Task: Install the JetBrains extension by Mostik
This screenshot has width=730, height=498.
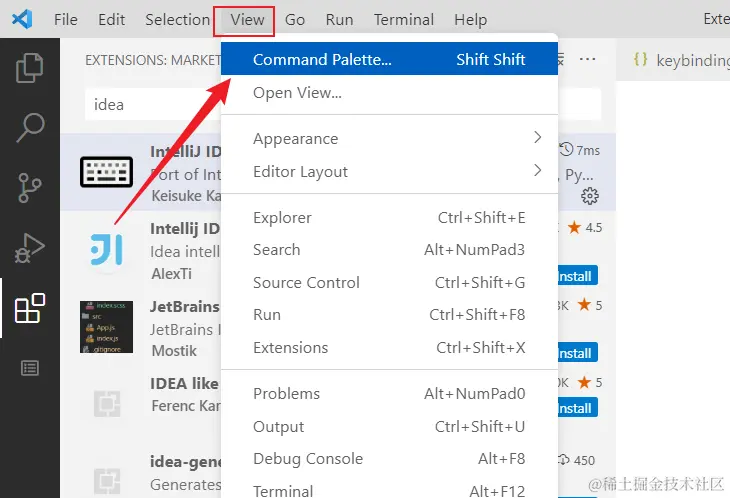Action: pyautogui.click(x=577, y=353)
